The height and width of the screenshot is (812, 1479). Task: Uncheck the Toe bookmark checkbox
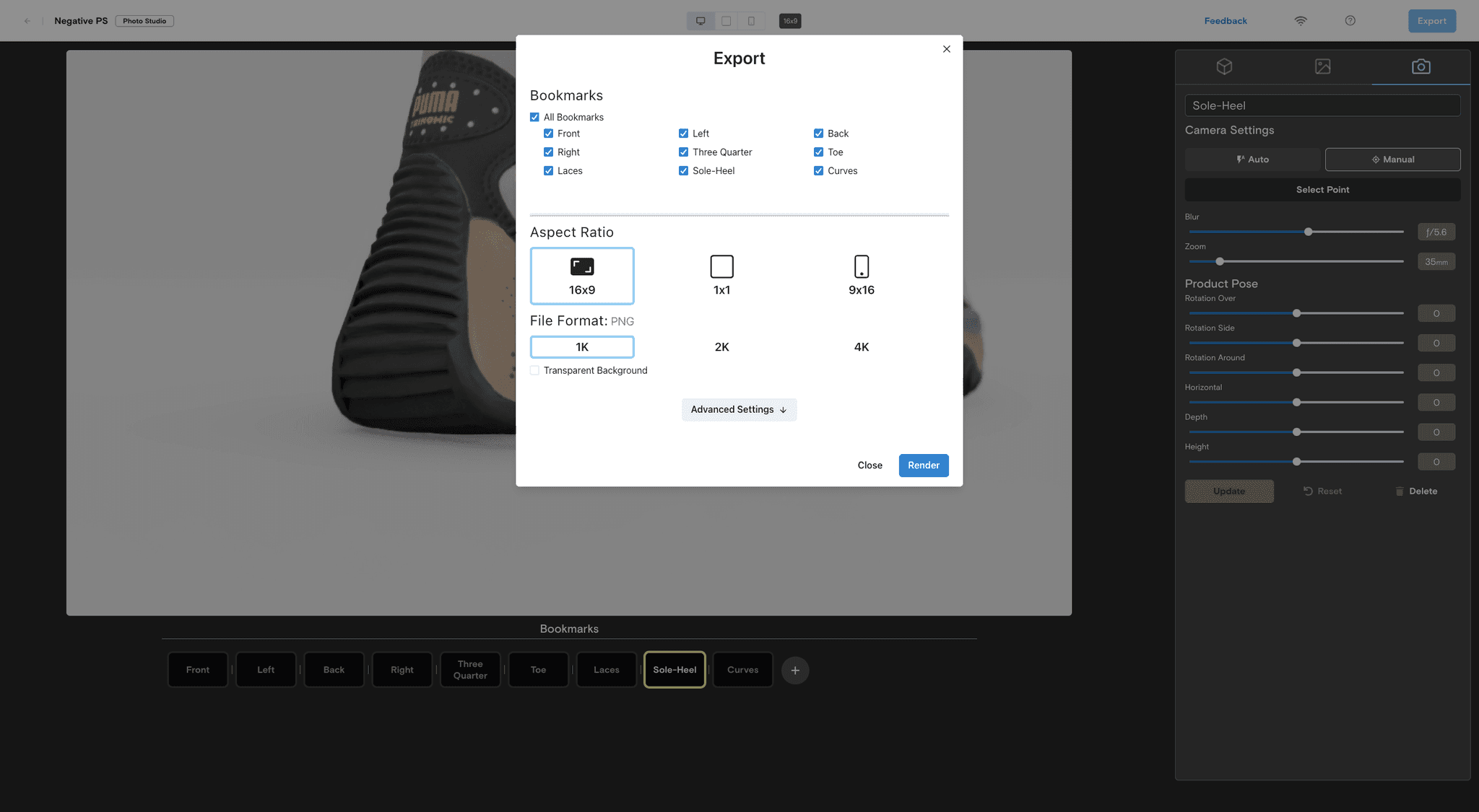(x=818, y=152)
